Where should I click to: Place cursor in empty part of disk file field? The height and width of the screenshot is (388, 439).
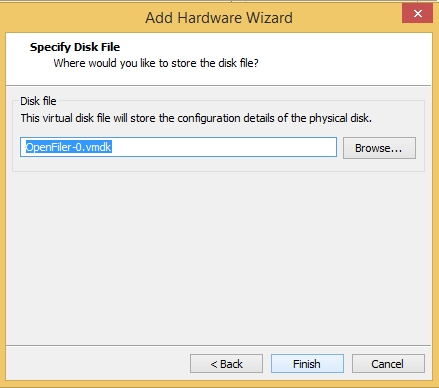(x=223, y=147)
